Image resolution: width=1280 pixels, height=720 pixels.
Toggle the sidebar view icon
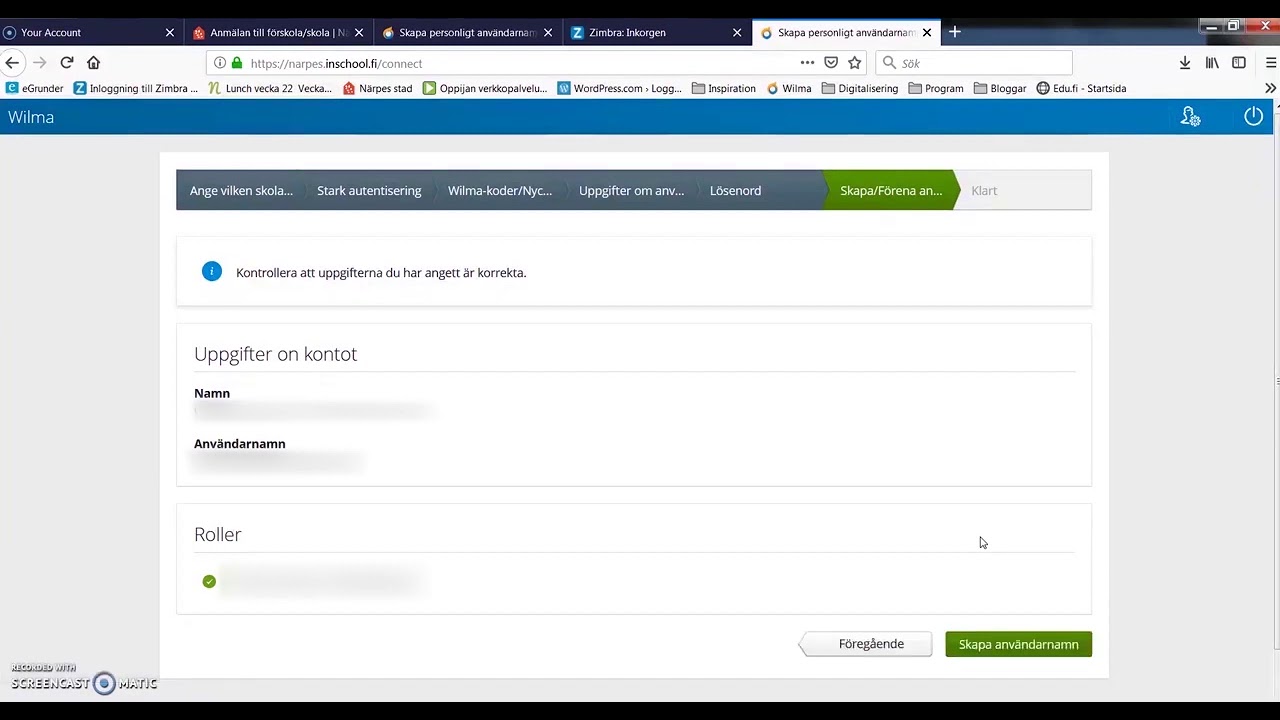[x=1239, y=63]
